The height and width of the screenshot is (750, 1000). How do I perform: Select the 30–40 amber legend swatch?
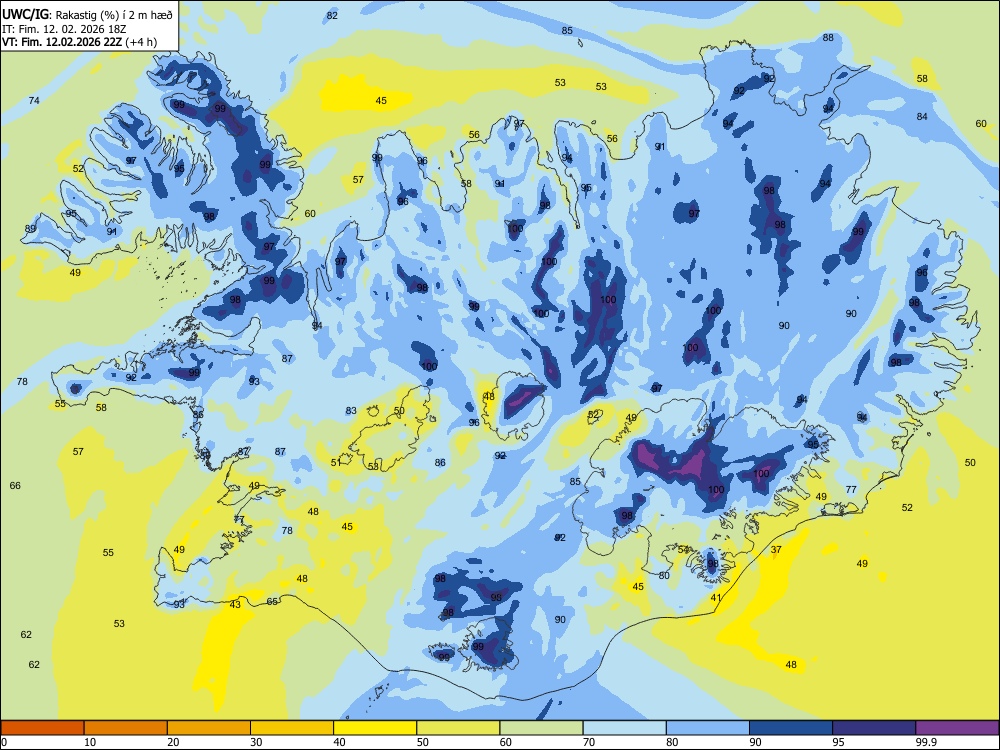pyautogui.click(x=292, y=728)
